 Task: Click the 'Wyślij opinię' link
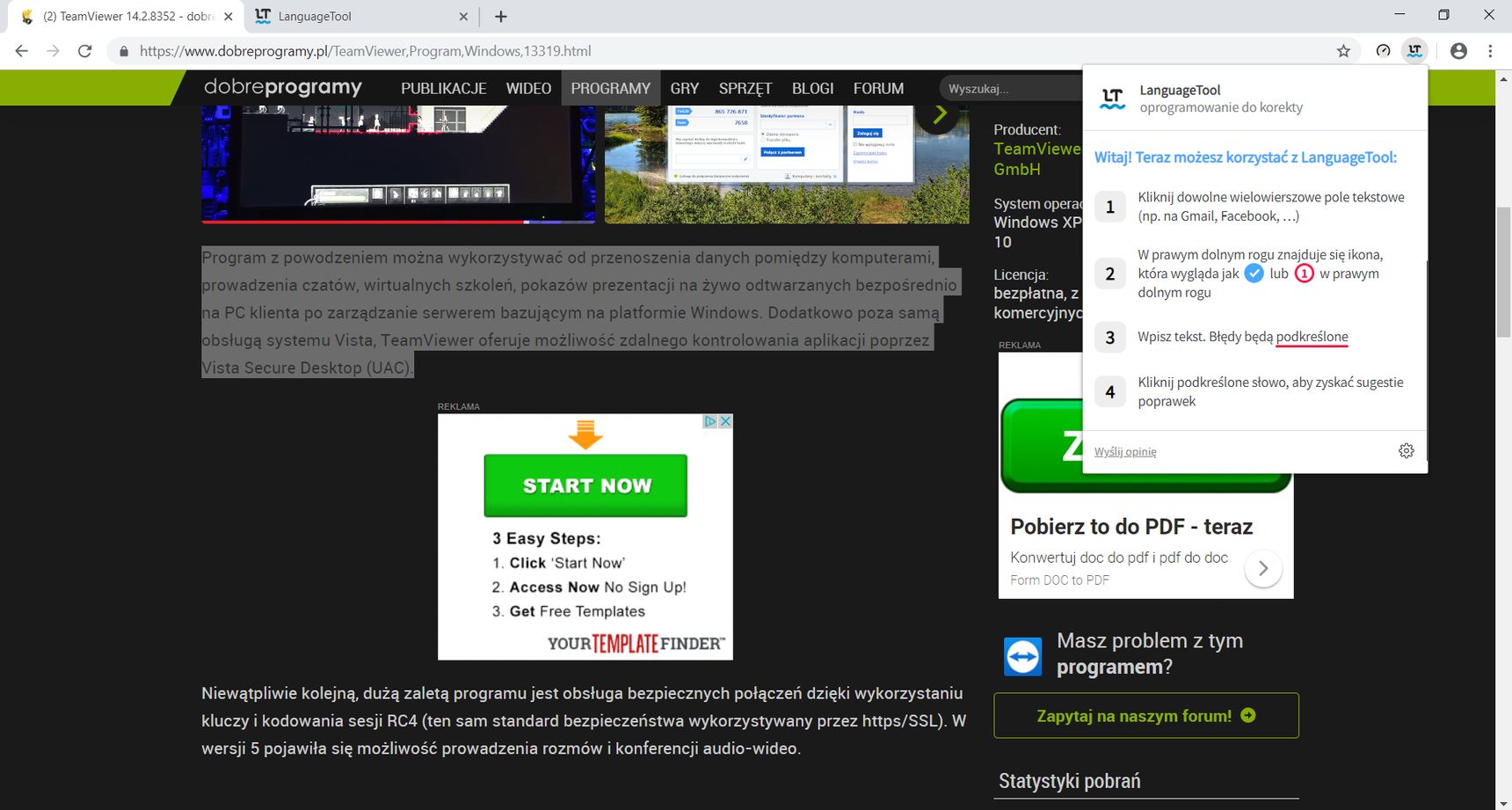(x=1125, y=451)
